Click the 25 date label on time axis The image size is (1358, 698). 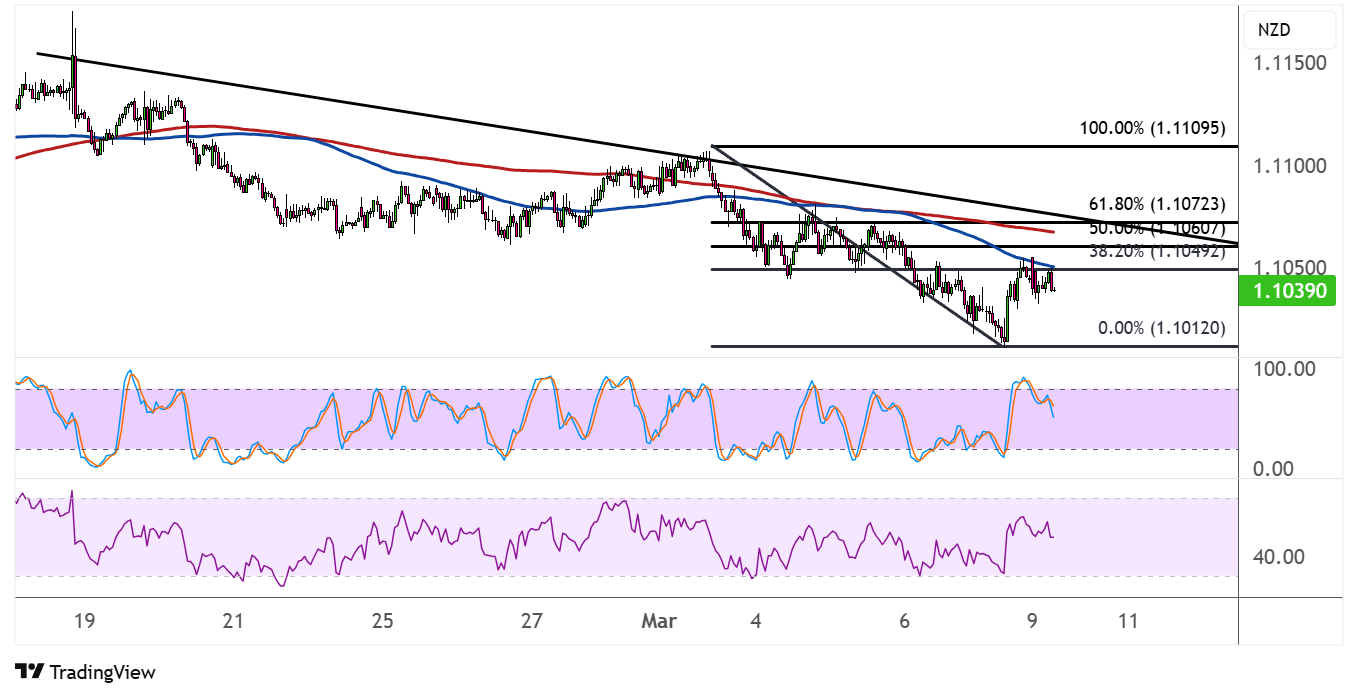pos(382,621)
